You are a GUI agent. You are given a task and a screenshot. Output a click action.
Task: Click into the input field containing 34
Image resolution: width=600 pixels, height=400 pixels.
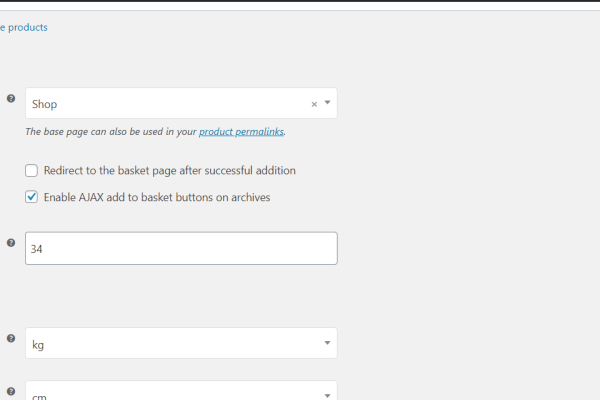[x=180, y=249]
